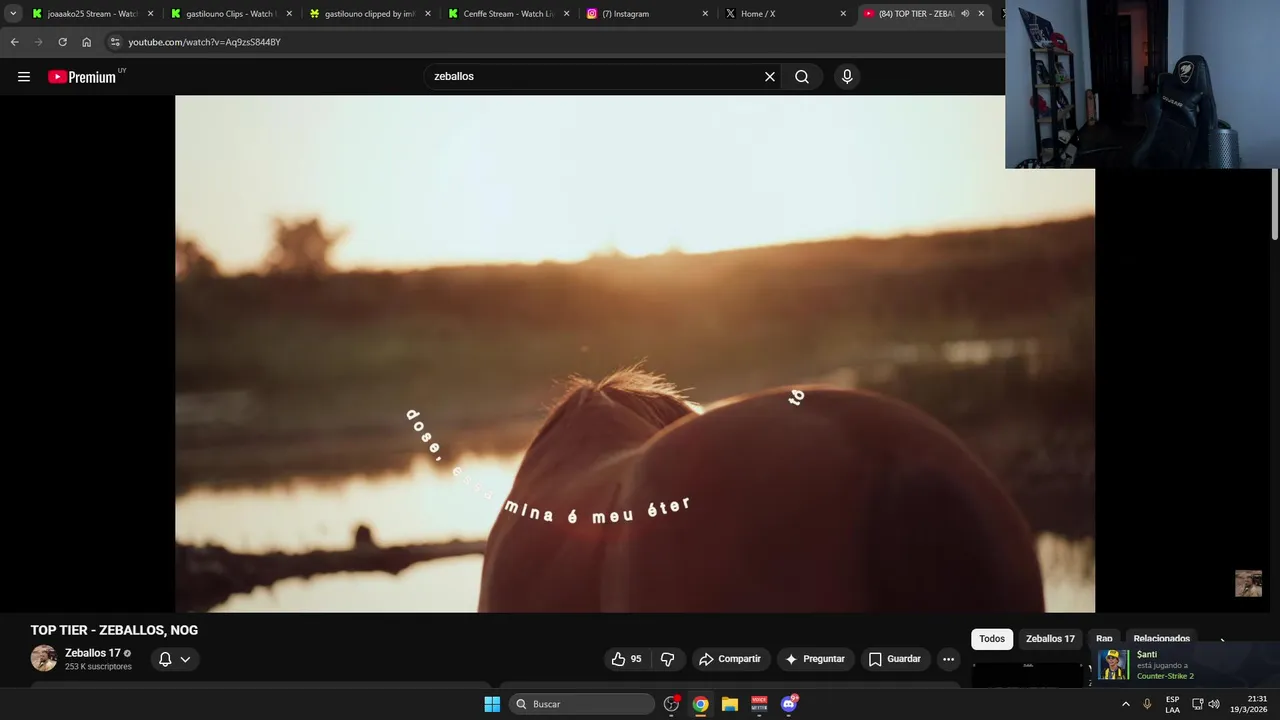The width and height of the screenshot is (1280, 720).
Task: Click the channel watermark thumbnail on video
Action: click(1248, 583)
